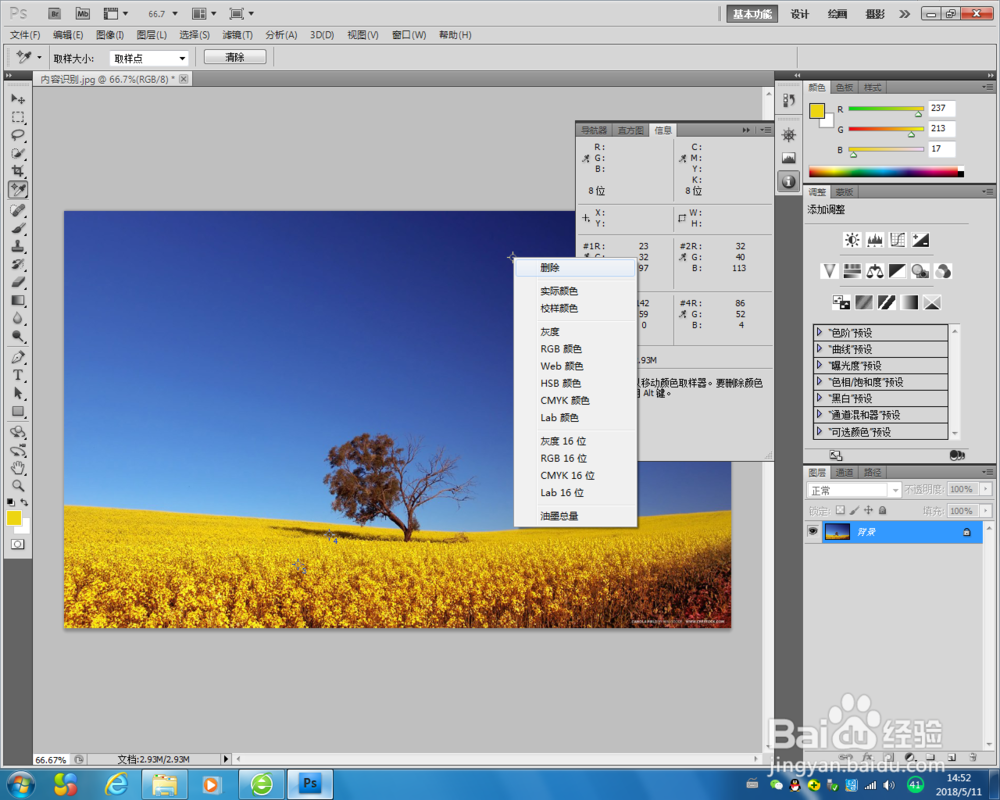1000x800 pixels.
Task: Click the foreground color swatch in toolbox
Action: (14, 518)
